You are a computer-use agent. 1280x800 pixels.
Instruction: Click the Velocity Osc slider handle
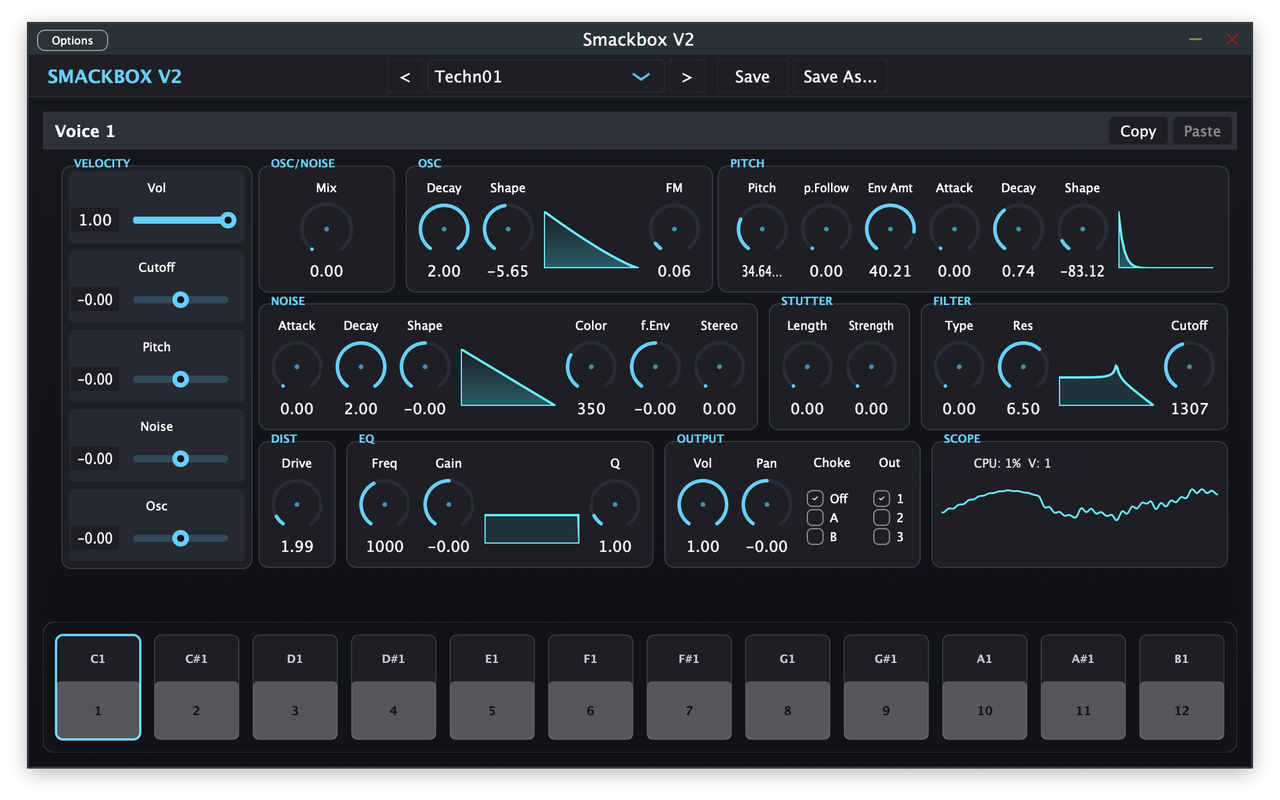pos(180,538)
